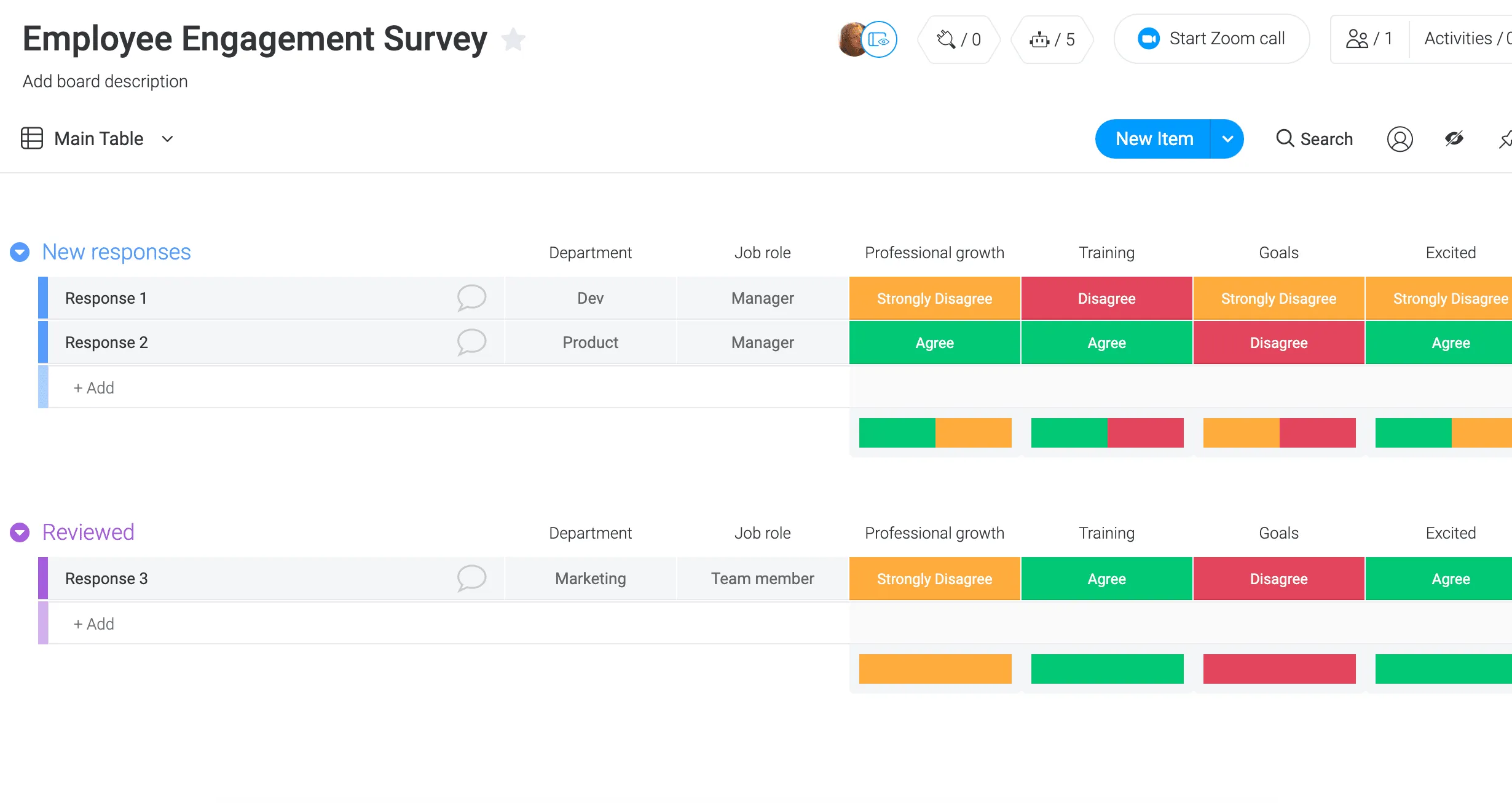Toggle hidden columns eye icon
Screen dimensions: 1512x803
click(1454, 139)
